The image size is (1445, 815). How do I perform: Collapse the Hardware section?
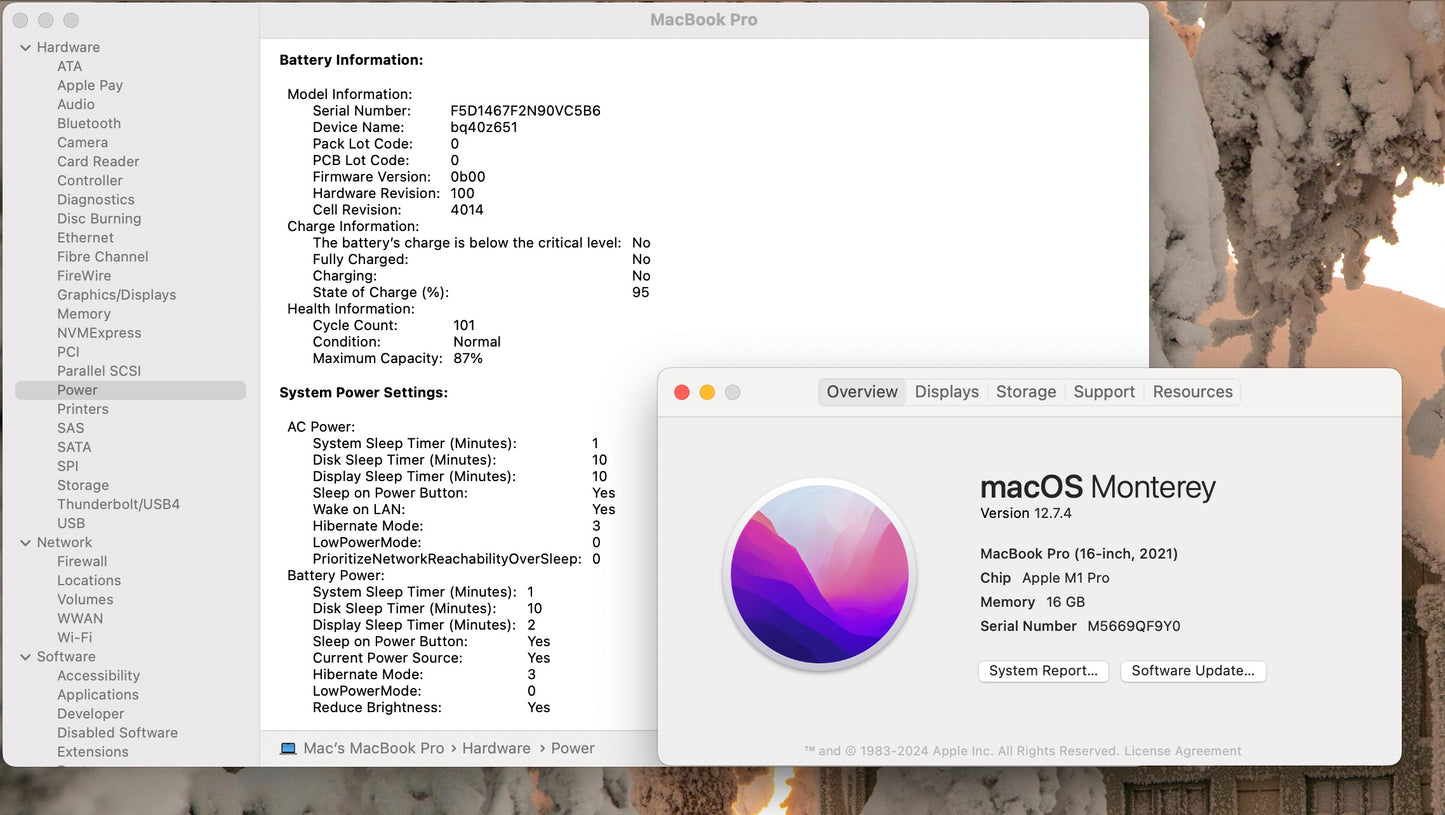pos(25,47)
